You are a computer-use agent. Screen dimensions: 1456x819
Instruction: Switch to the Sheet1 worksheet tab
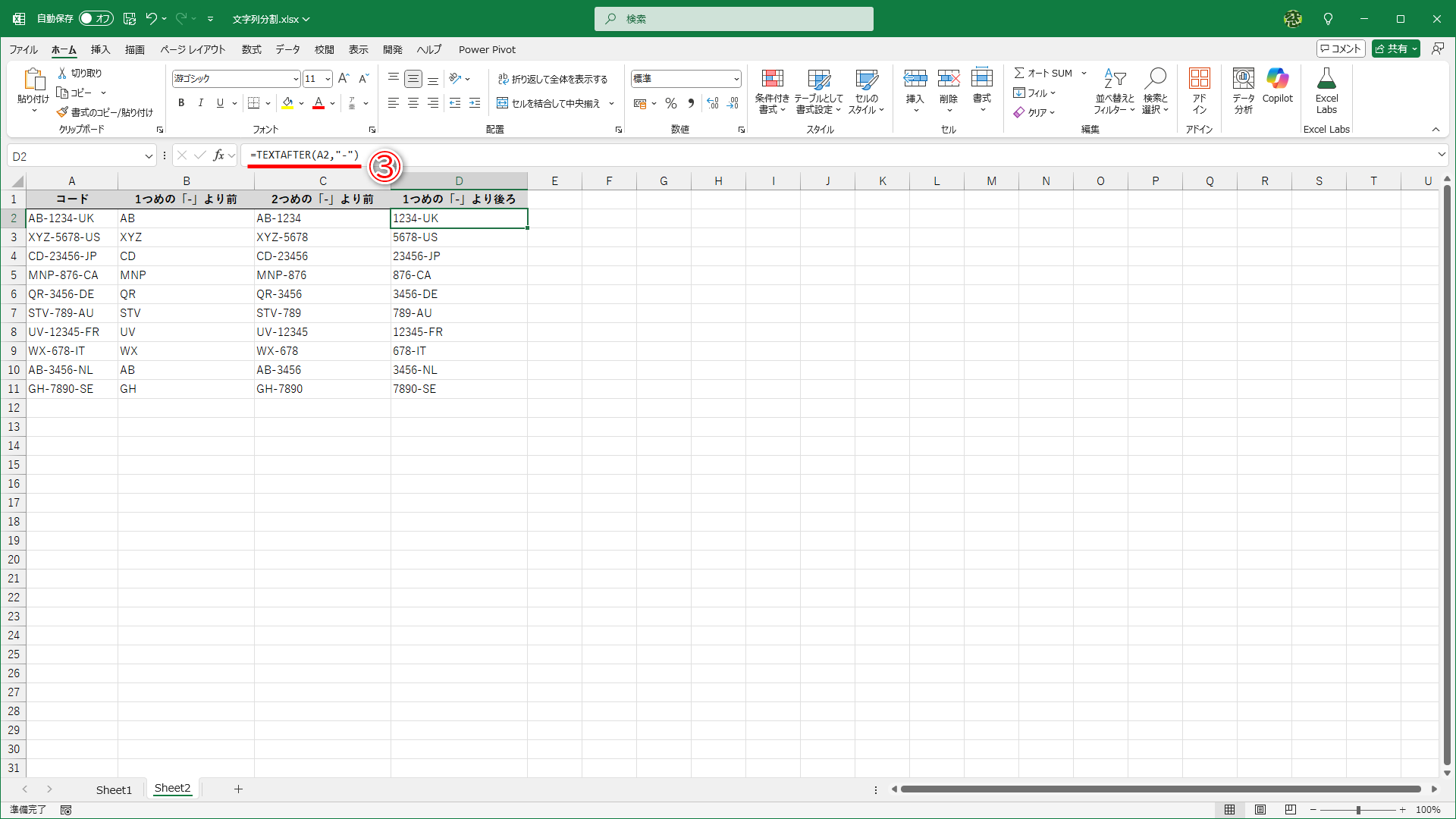(x=114, y=789)
